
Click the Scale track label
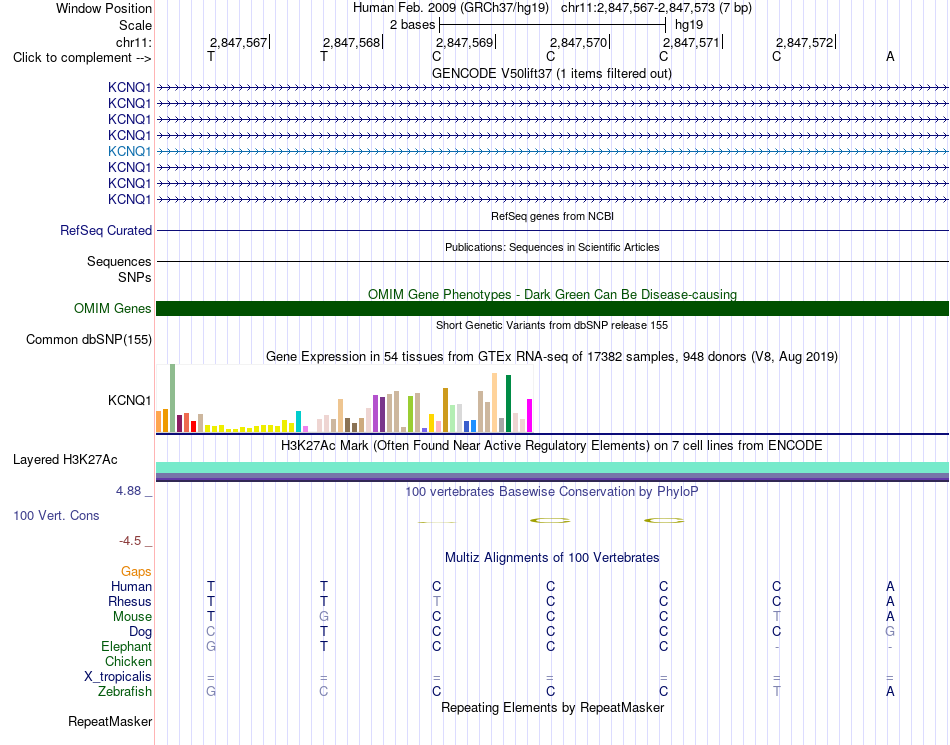tap(135, 25)
